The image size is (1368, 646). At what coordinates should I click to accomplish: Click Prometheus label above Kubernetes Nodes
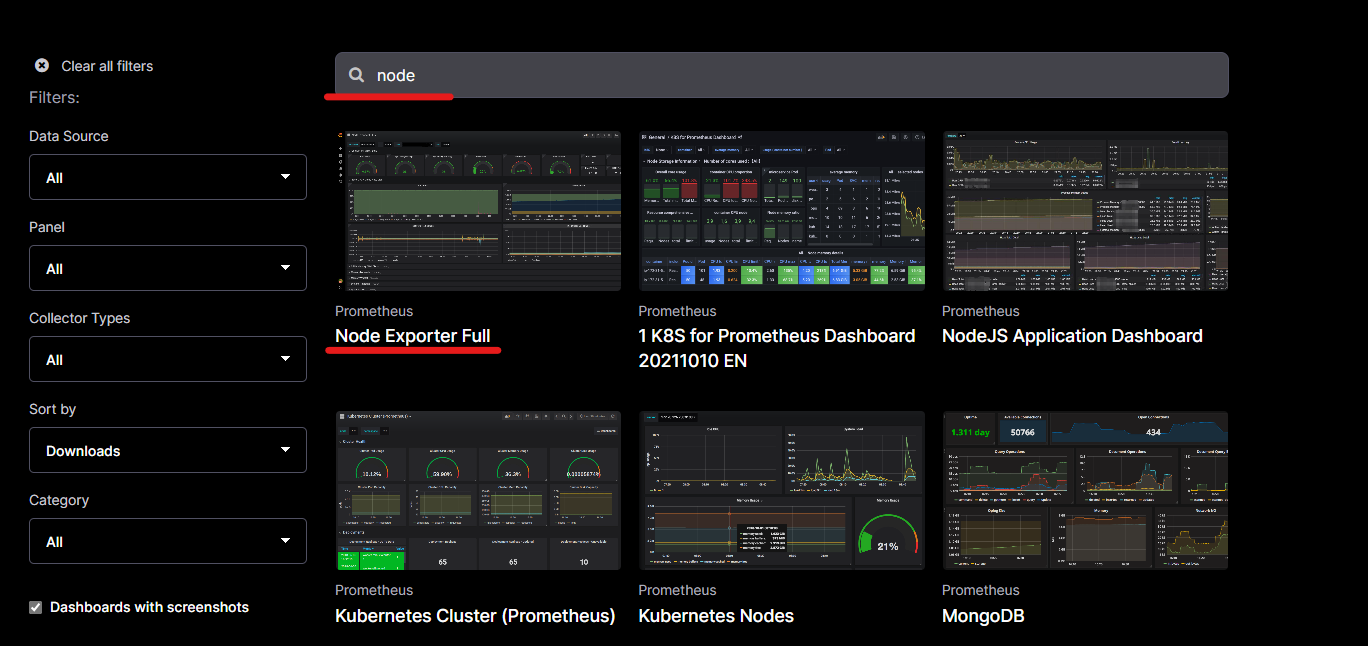tap(678, 590)
